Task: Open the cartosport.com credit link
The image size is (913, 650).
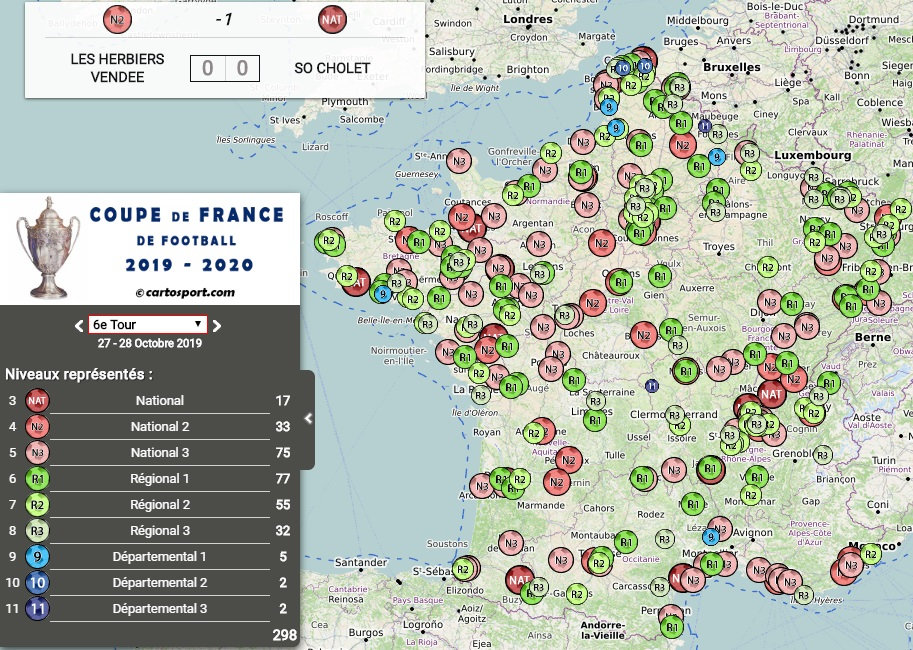Action: pyautogui.click(x=185, y=292)
